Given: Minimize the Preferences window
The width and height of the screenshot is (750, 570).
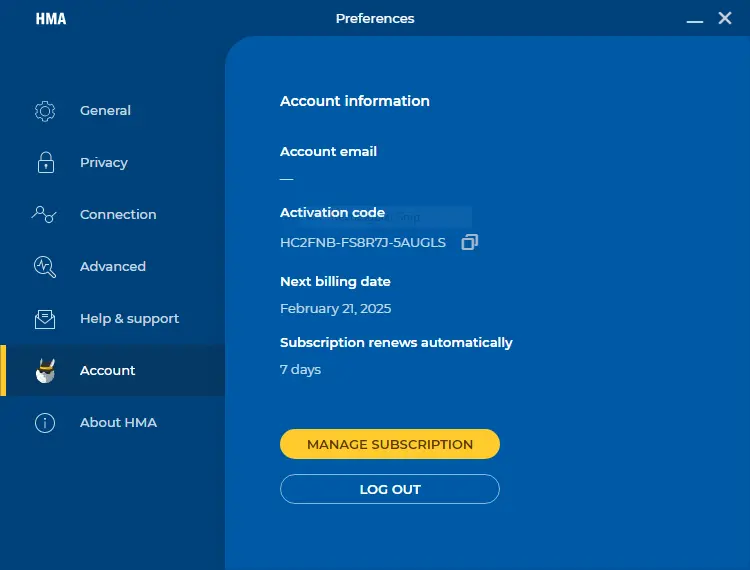Looking at the screenshot, I should click(695, 21).
